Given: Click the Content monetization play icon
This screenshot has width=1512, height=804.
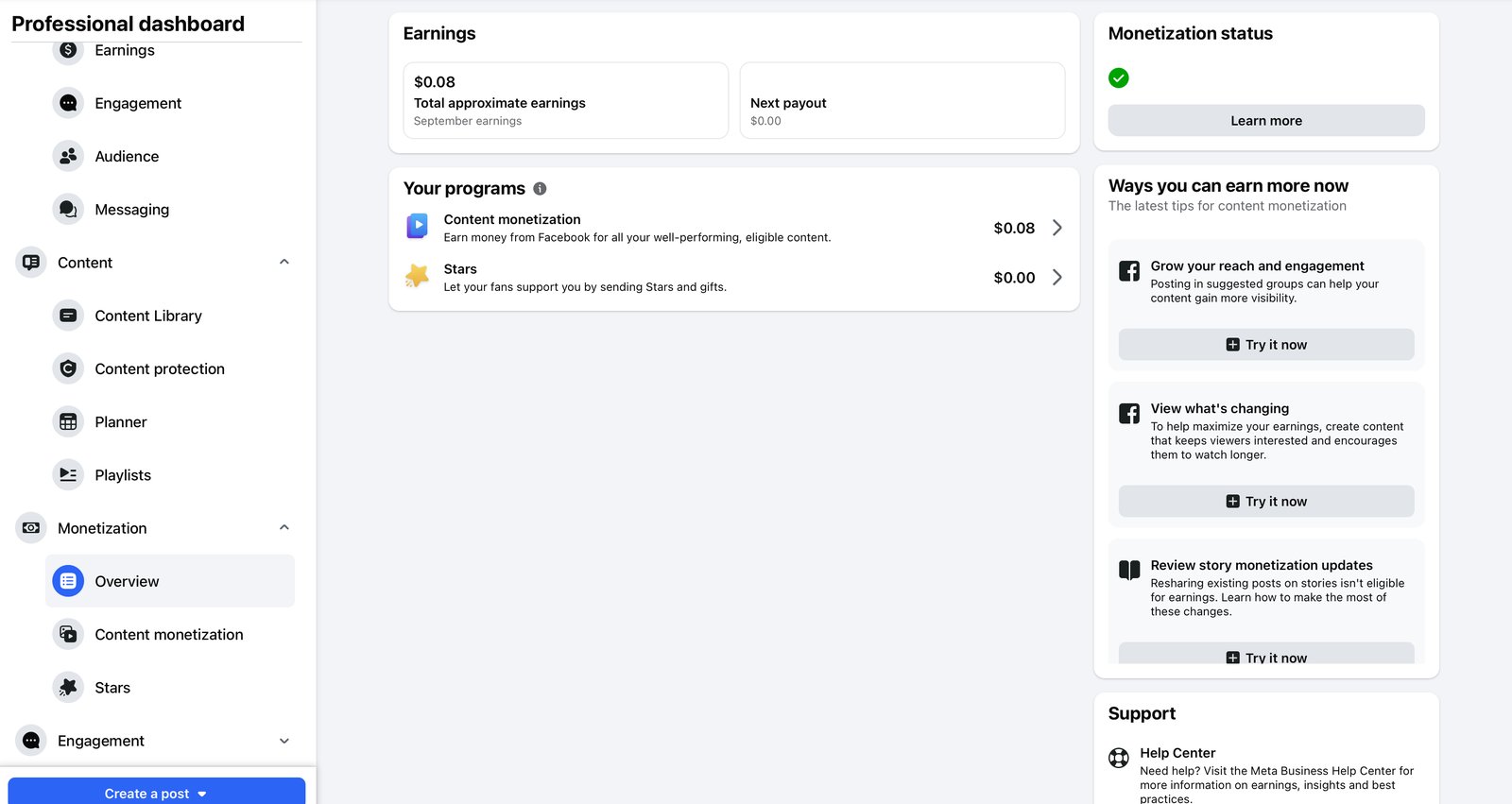Looking at the screenshot, I should click(417, 226).
